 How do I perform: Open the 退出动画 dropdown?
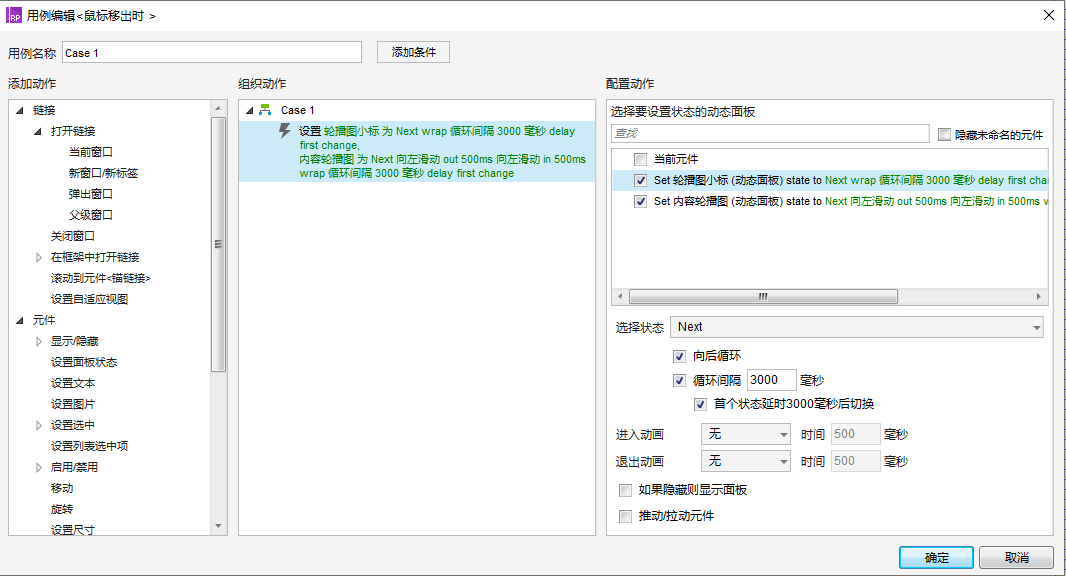(746, 461)
